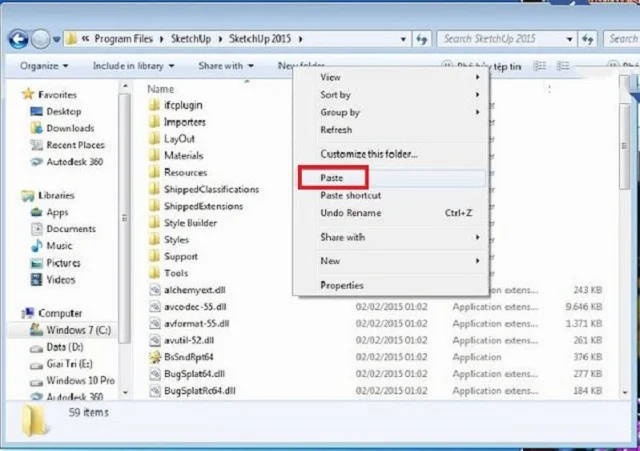Select the alchemyext.dll file icon
640x451 pixels.
tap(155, 290)
